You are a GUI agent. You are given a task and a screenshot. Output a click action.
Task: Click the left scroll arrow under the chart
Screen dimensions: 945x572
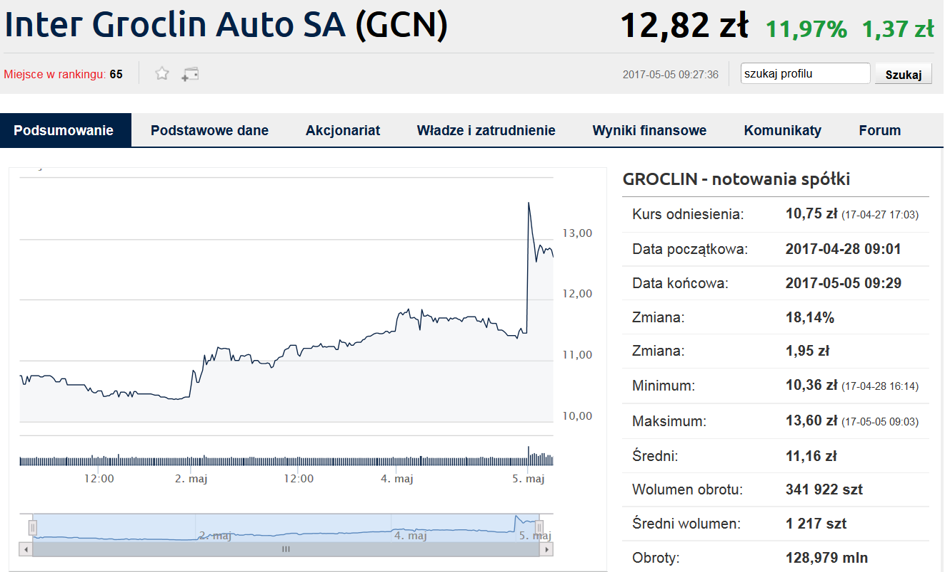click(x=26, y=549)
